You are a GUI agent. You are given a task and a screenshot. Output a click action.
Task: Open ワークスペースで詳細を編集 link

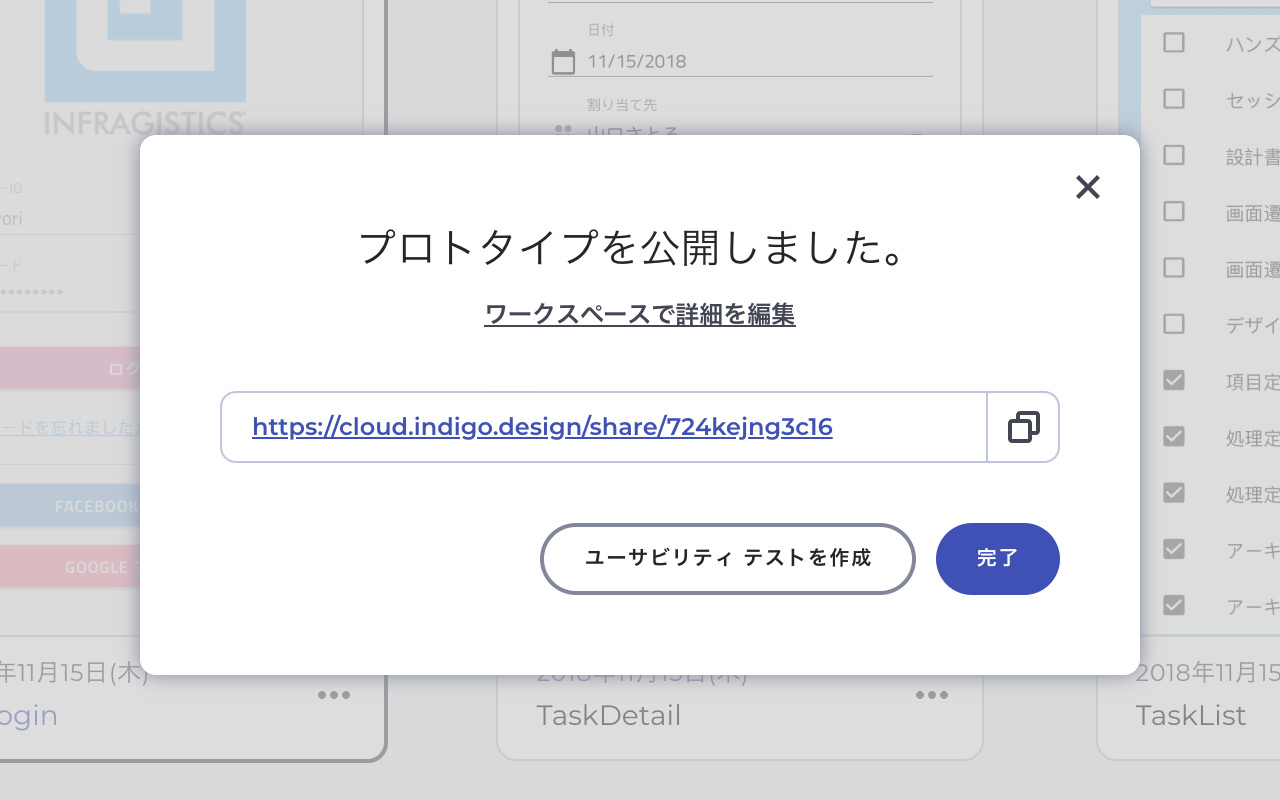pyautogui.click(x=639, y=315)
